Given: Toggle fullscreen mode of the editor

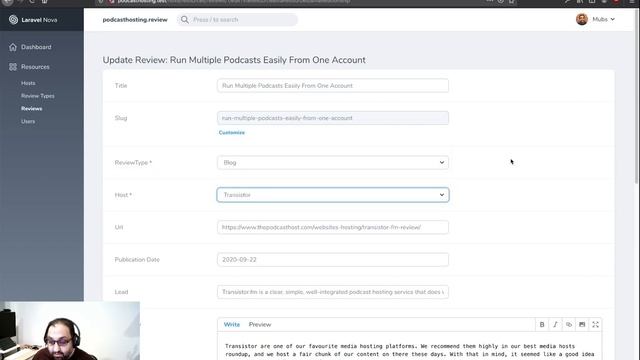Looking at the screenshot, I should 596,324.
